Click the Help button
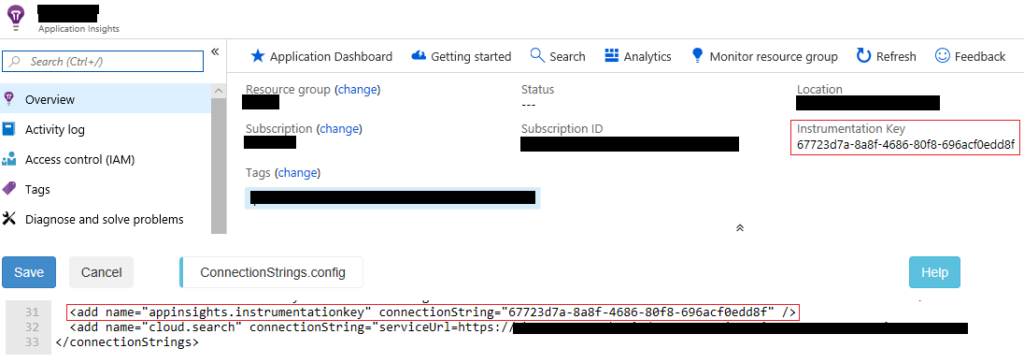The height and width of the screenshot is (363, 1024). pyautogui.click(x=935, y=272)
